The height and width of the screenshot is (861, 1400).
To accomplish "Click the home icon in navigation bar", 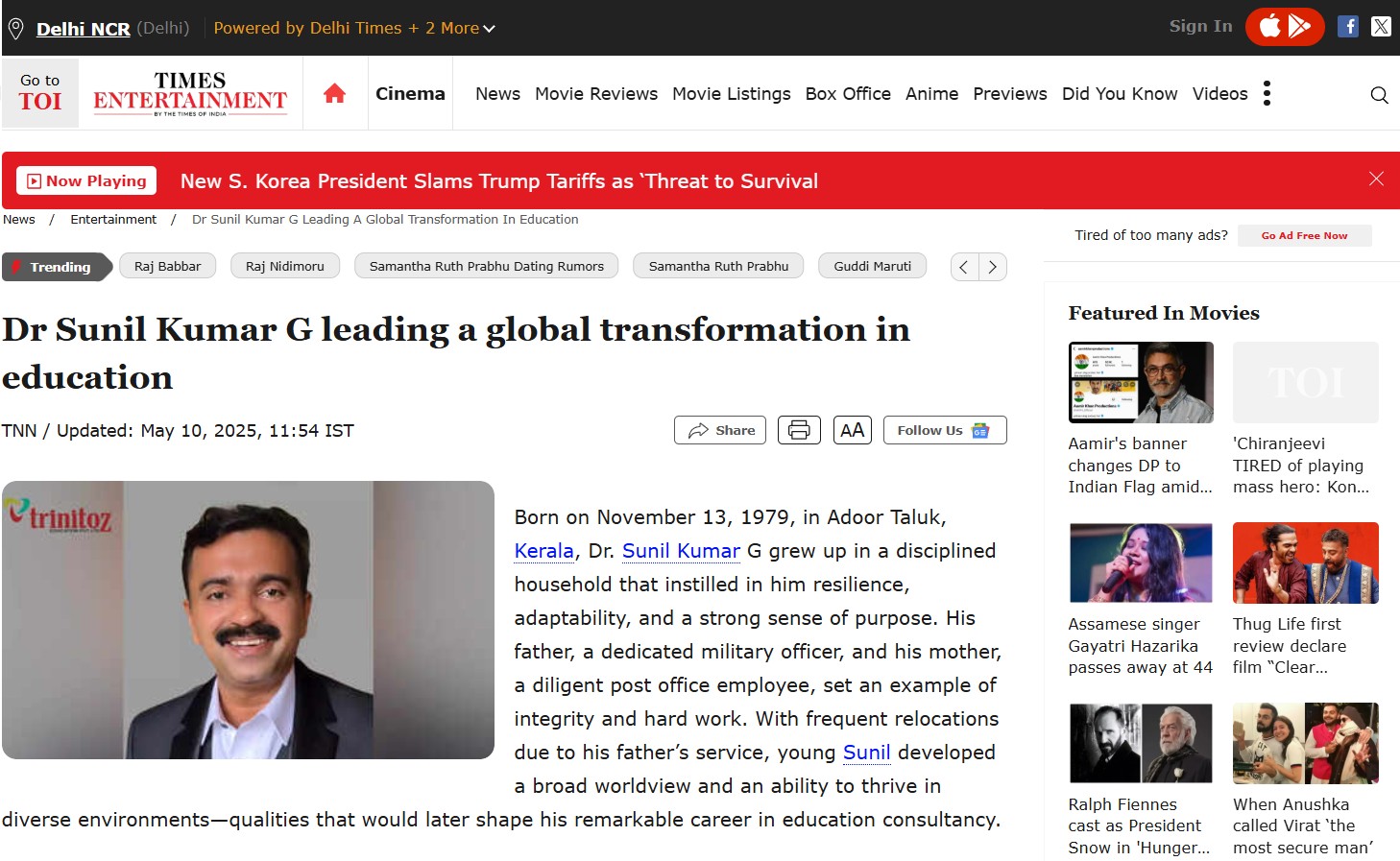I will pyautogui.click(x=334, y=93).
